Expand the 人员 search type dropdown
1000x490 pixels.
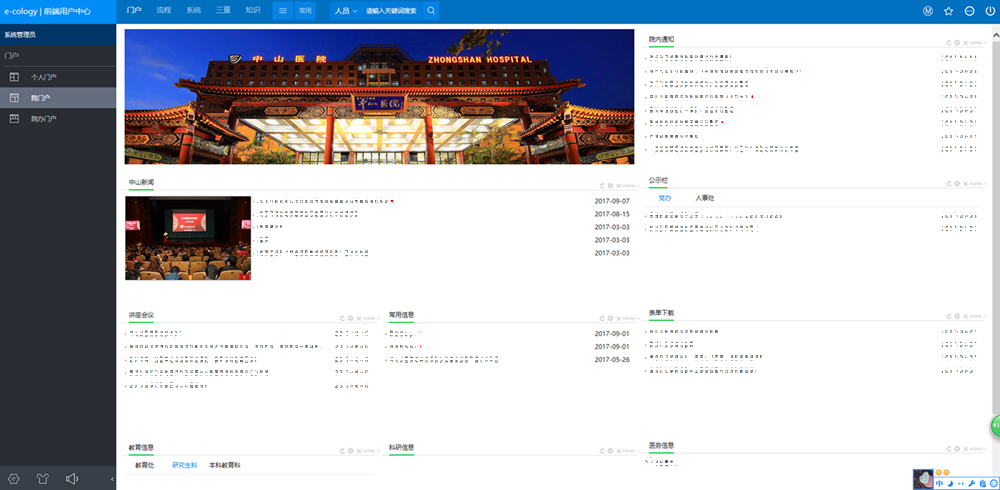coord(346,11)
